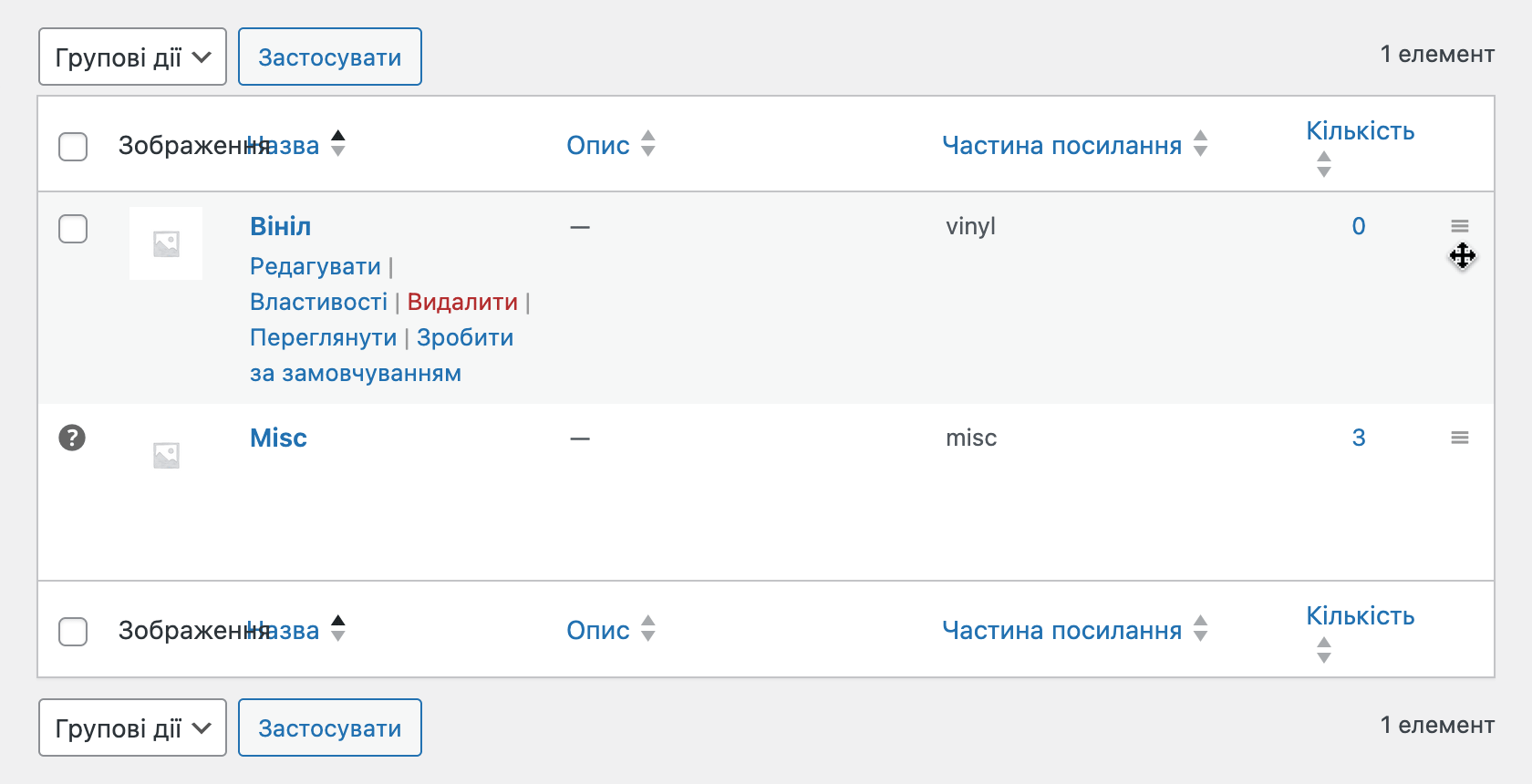Sort by Кількість in bottom footer

point(1361,616)
